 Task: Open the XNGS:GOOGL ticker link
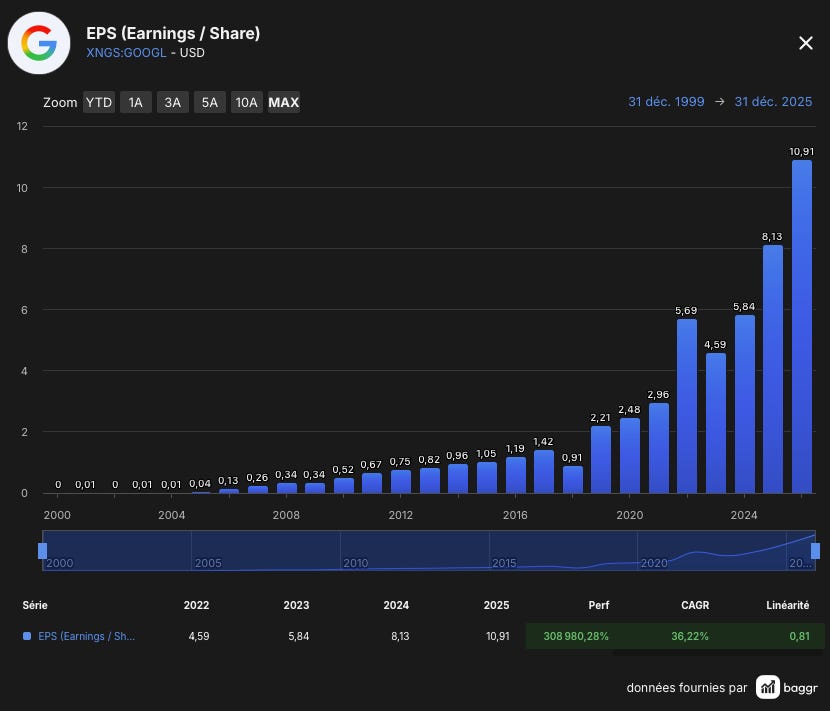point(126,53)
